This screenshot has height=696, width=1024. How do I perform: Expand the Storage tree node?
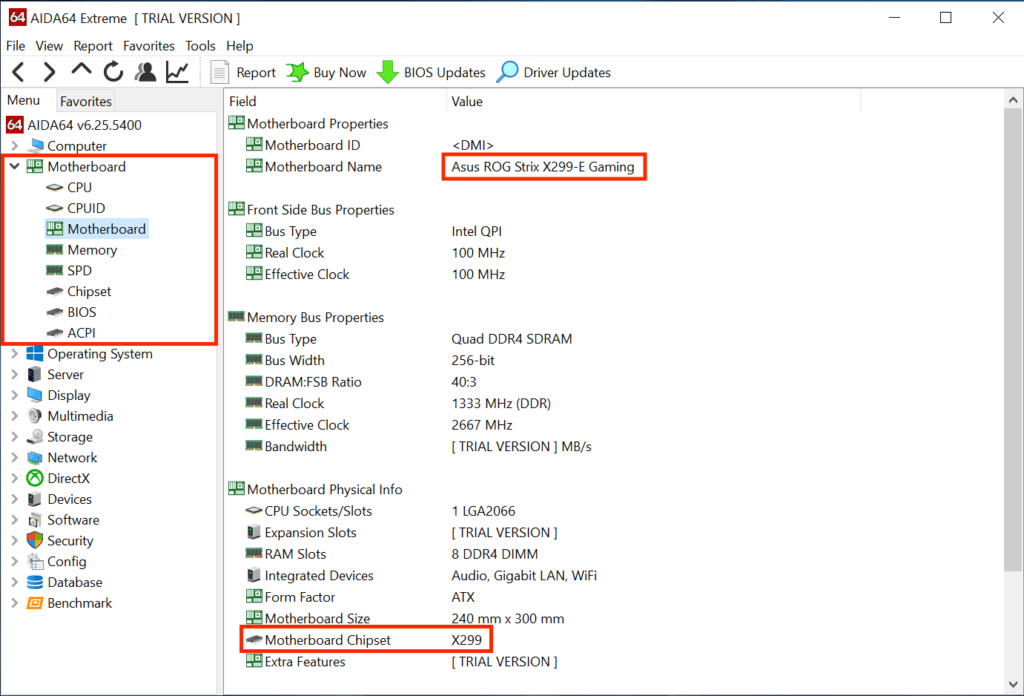[14, 437]
